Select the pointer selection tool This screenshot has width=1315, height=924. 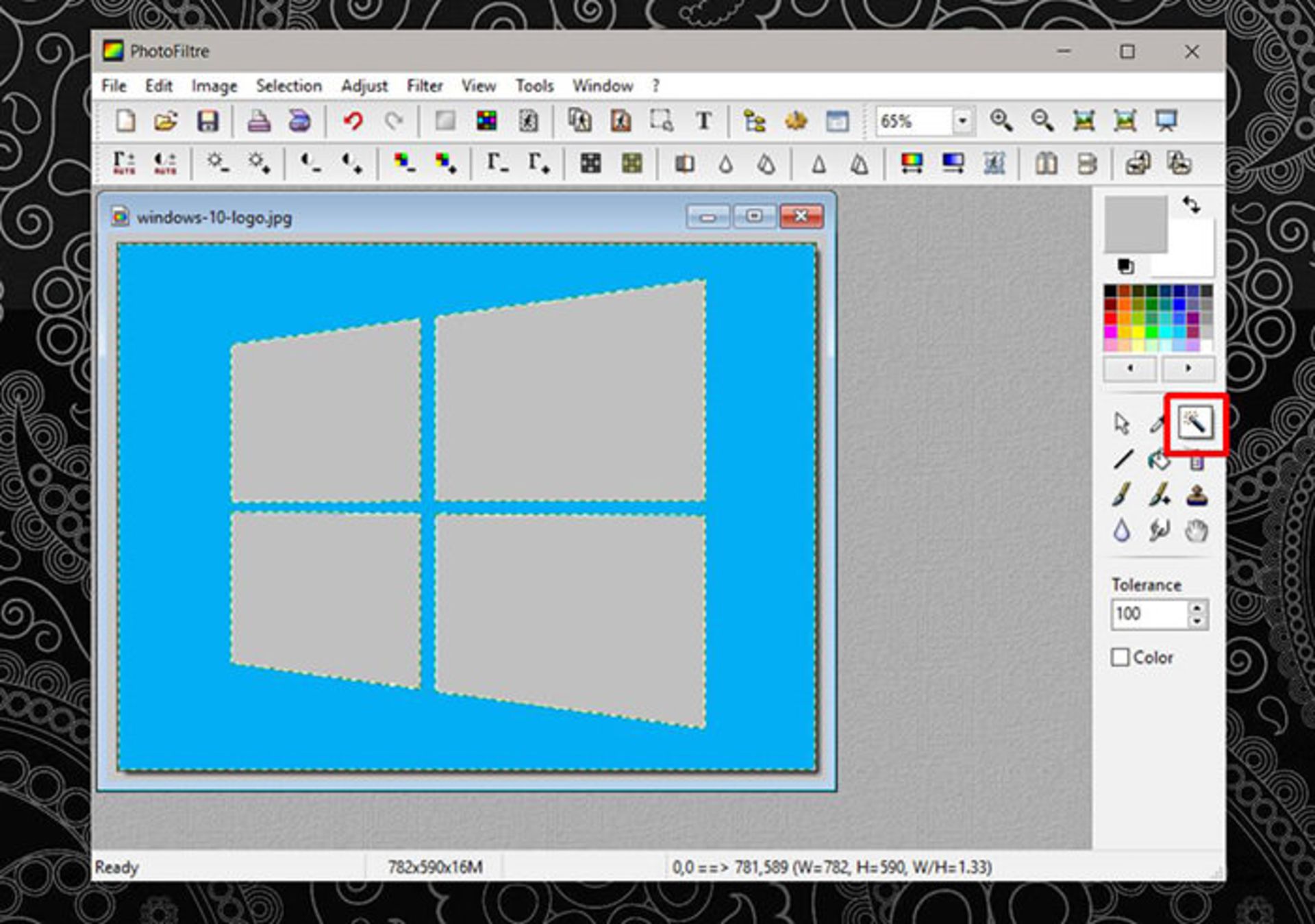[x=1121, y=423]
